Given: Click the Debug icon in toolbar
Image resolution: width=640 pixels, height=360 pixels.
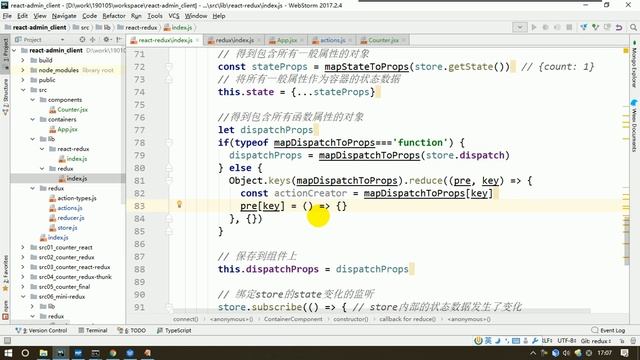Looking at the screenshot, I should coord(545,27).
